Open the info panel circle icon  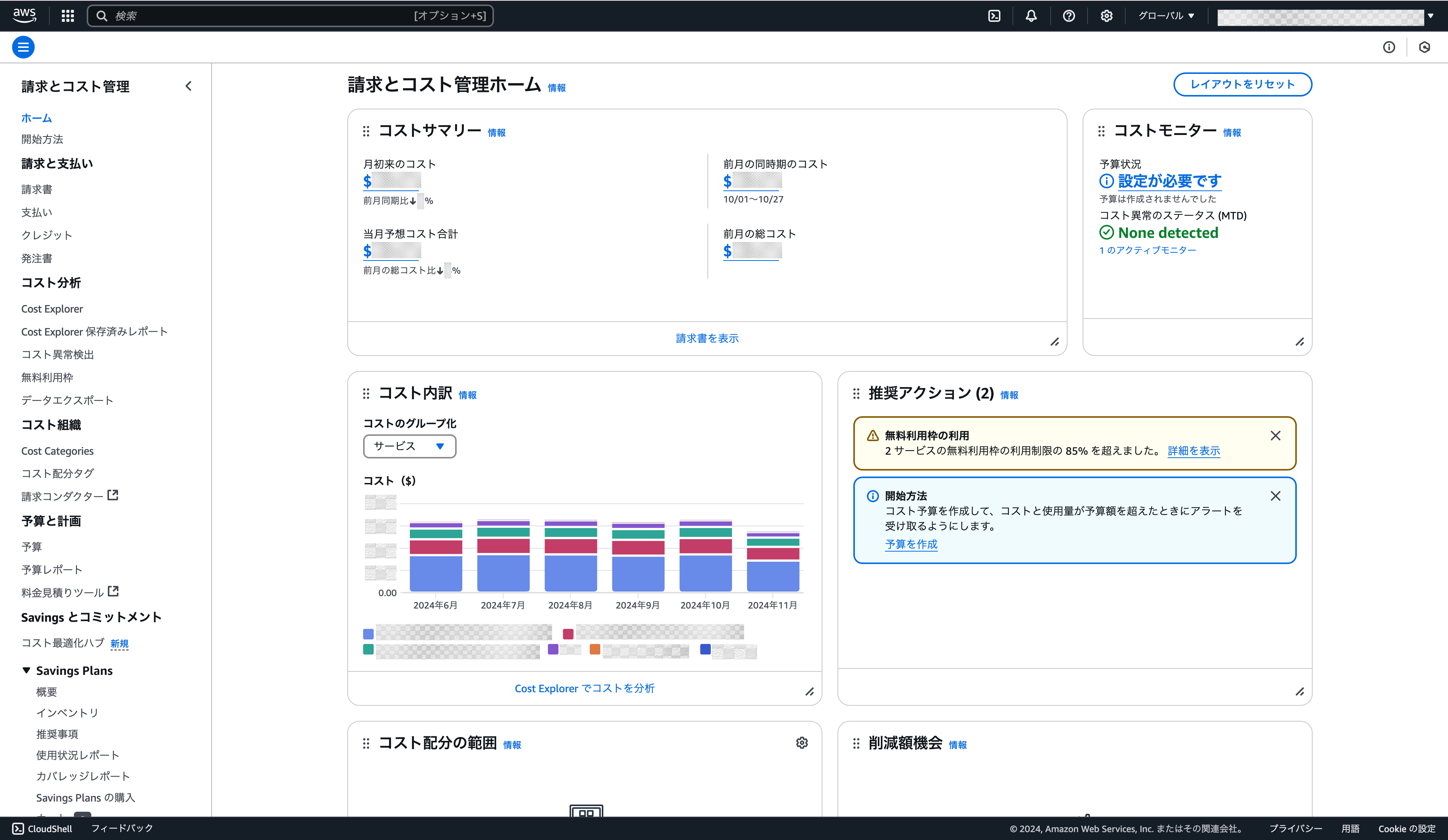(x=1389, y=47)
